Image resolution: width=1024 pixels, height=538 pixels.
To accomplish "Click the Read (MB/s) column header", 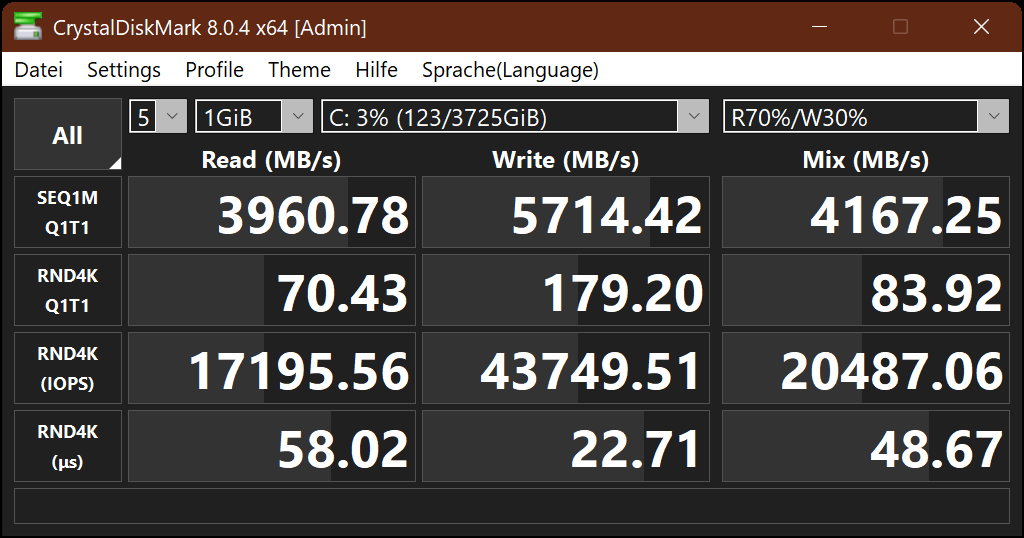I will (x=271, y=160).
